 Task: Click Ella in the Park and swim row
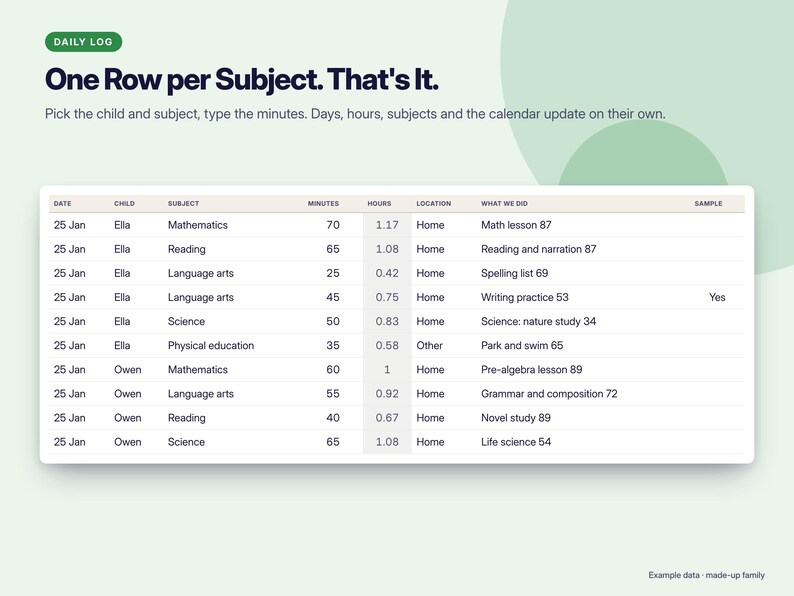pos(122,345)
